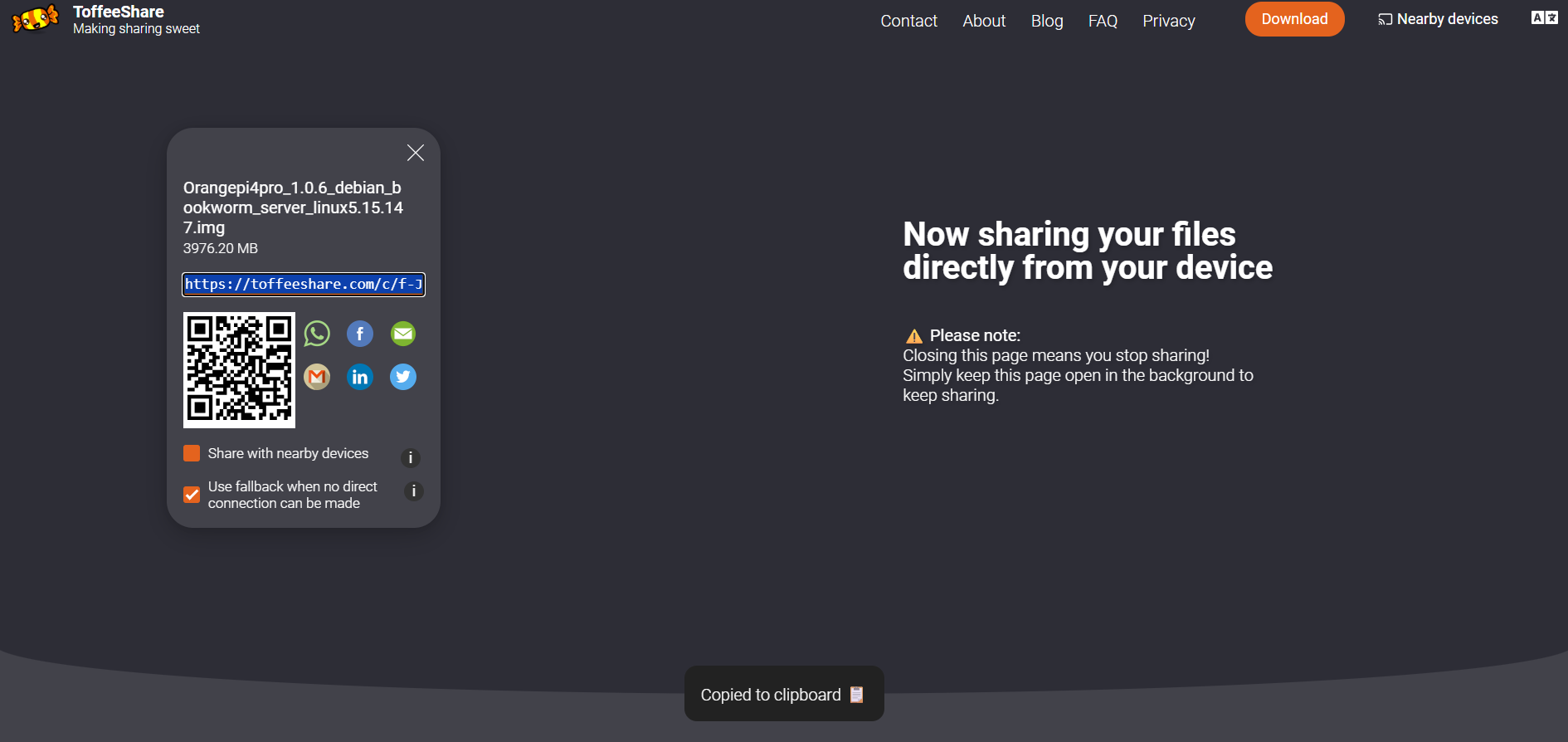1568x742 pixels.
Task: Show info for nearby devices sharing
Action: coord(411,458)
